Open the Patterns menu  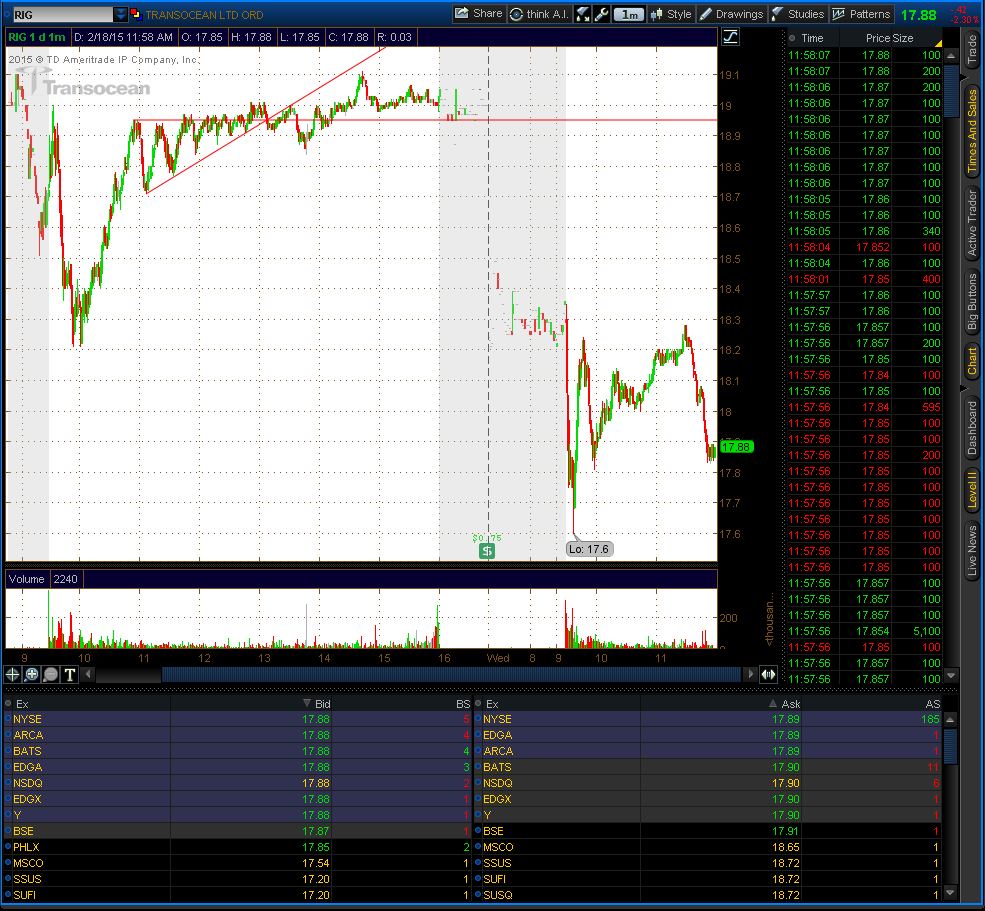tap(861, 14)
